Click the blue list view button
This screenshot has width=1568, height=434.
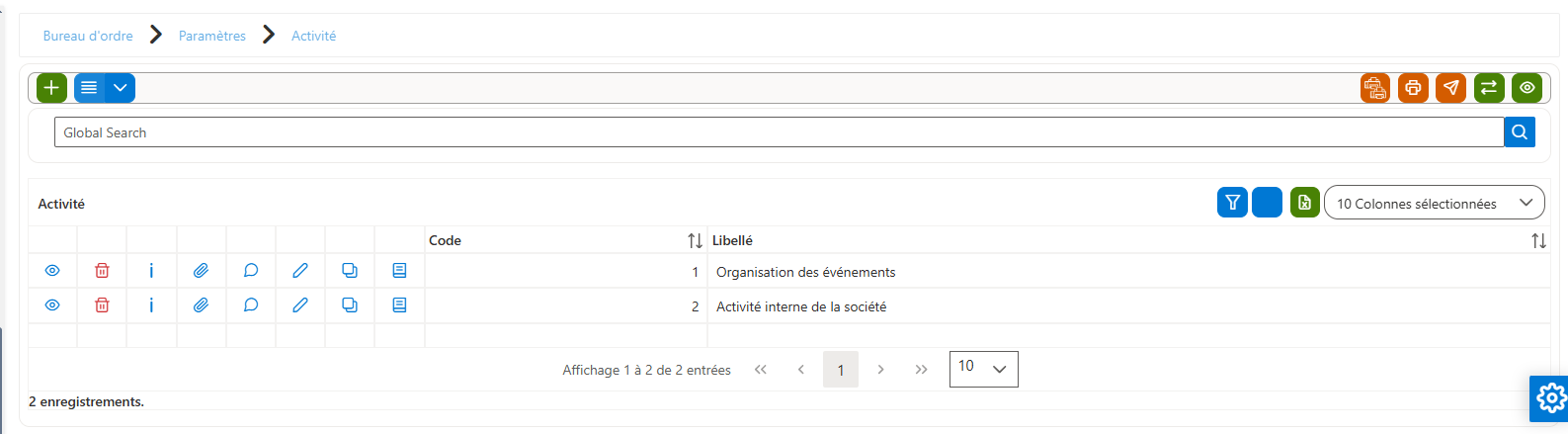tap(89, 88)
